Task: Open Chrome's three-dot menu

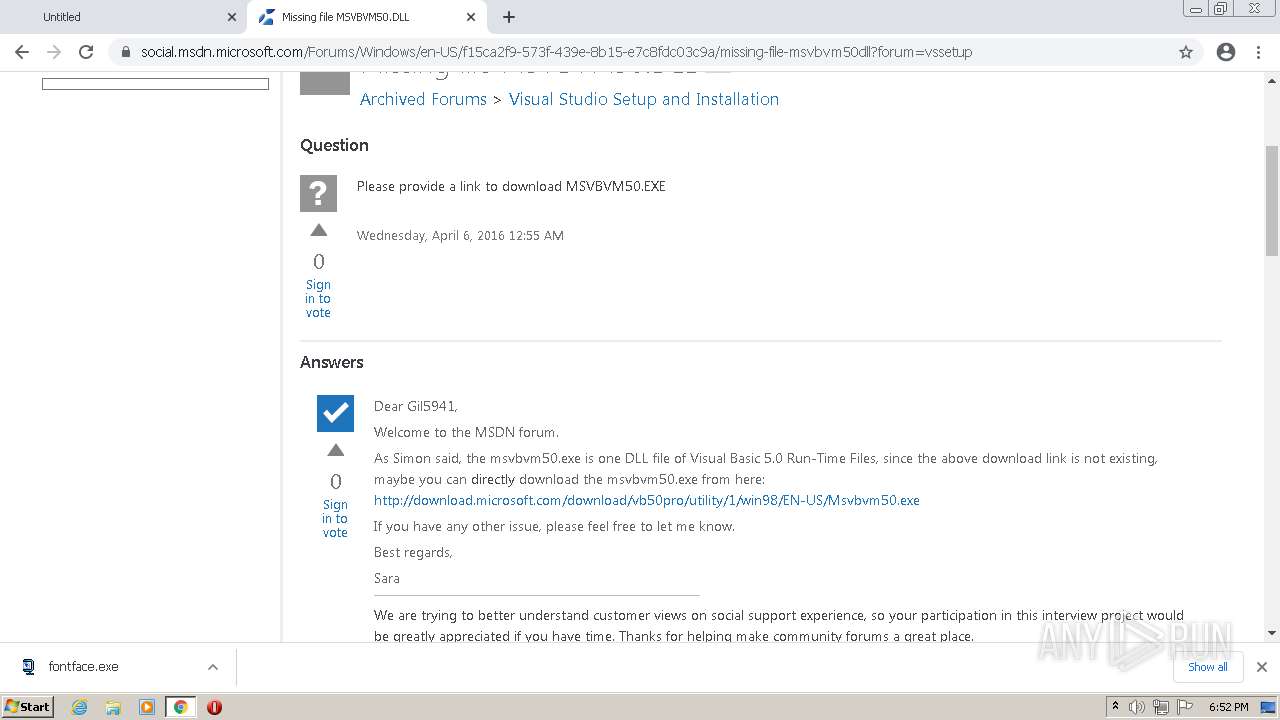Action: tap(1258, 52)
